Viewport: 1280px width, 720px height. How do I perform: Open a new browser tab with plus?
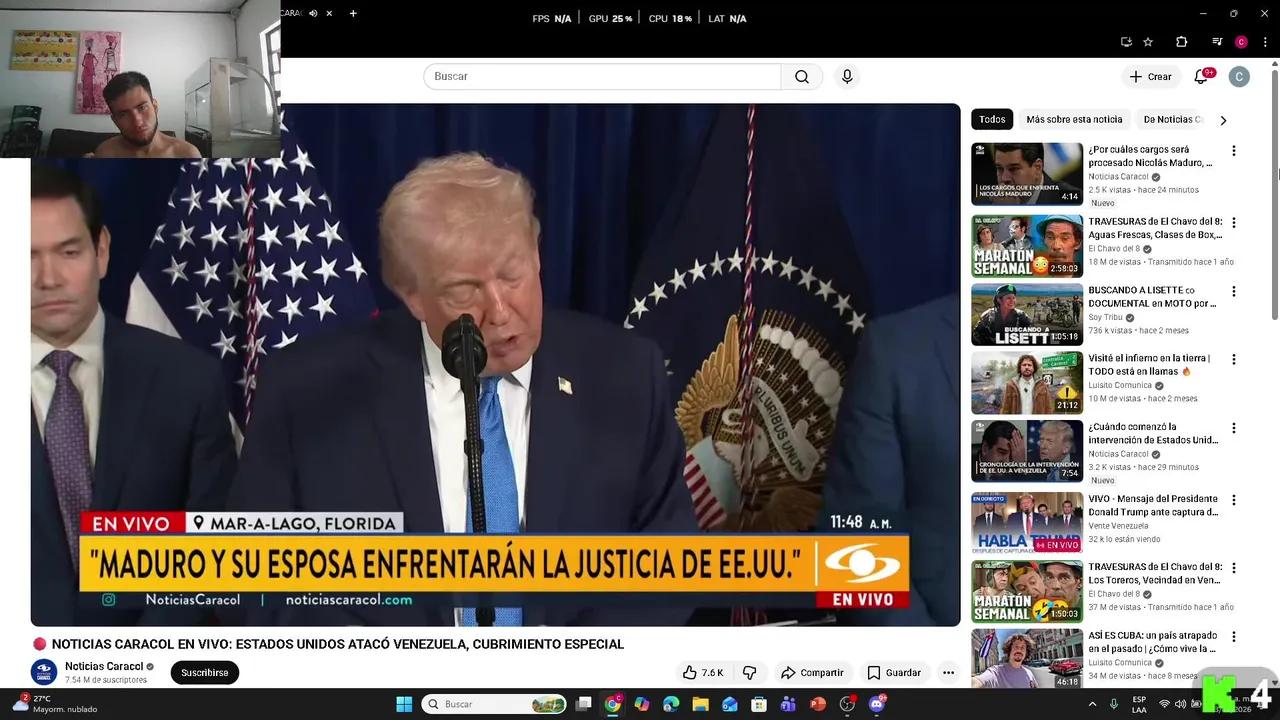[353, 13]
